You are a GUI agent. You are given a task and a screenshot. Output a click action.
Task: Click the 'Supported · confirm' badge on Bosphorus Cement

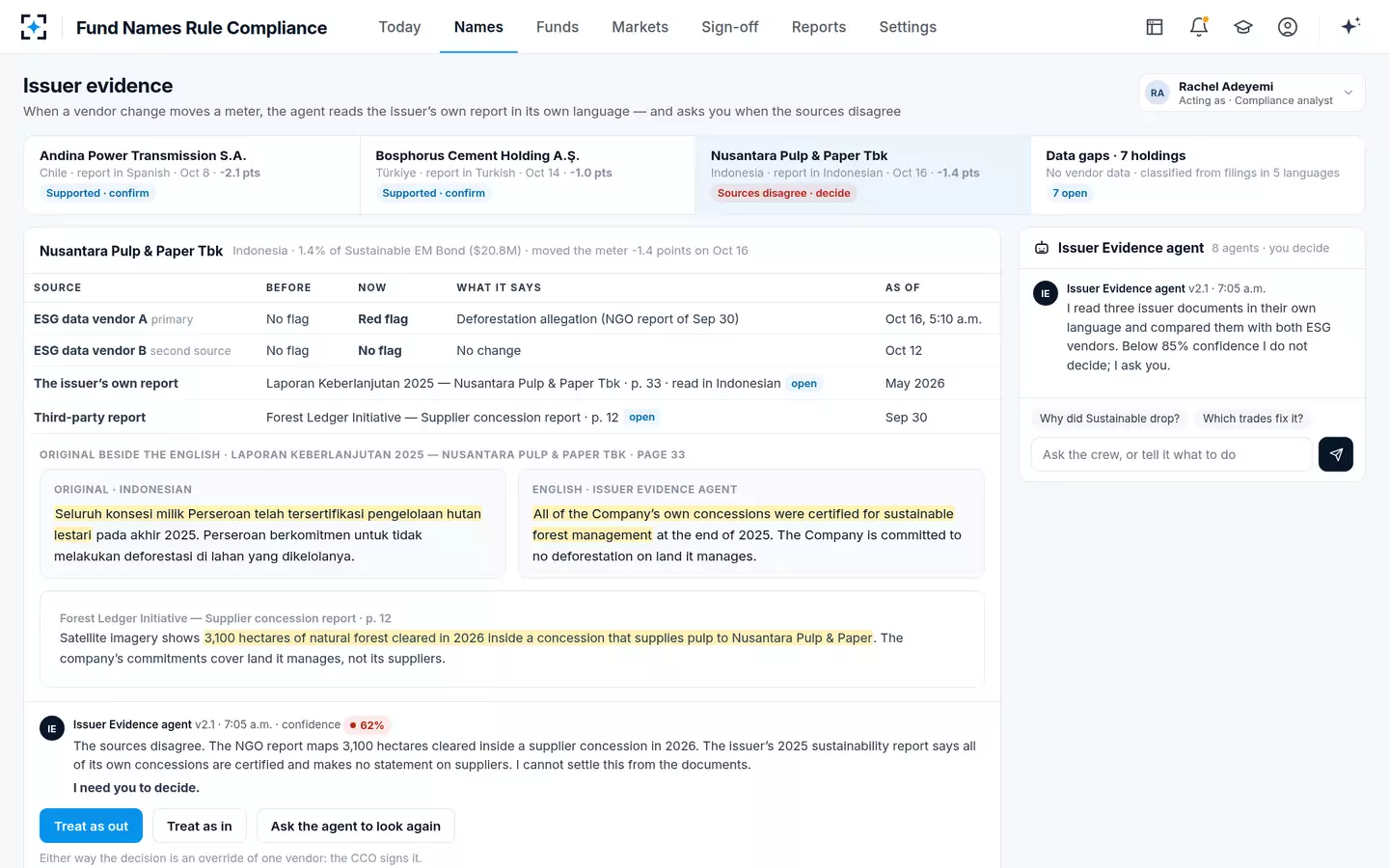434,193
